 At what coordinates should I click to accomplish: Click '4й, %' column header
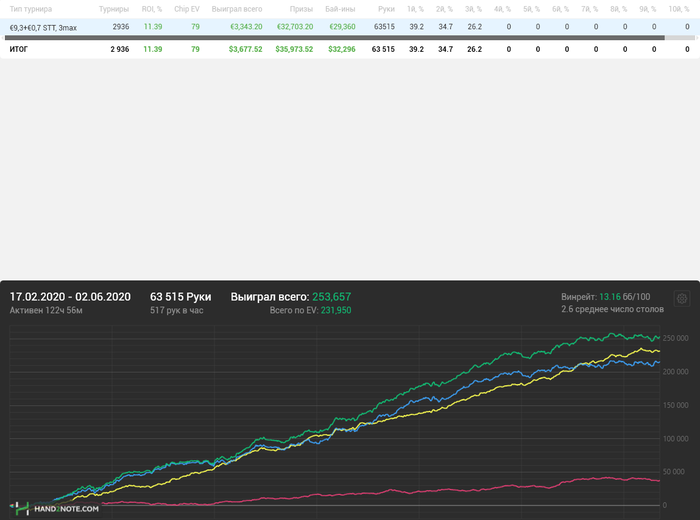click(x=502, y=9)
